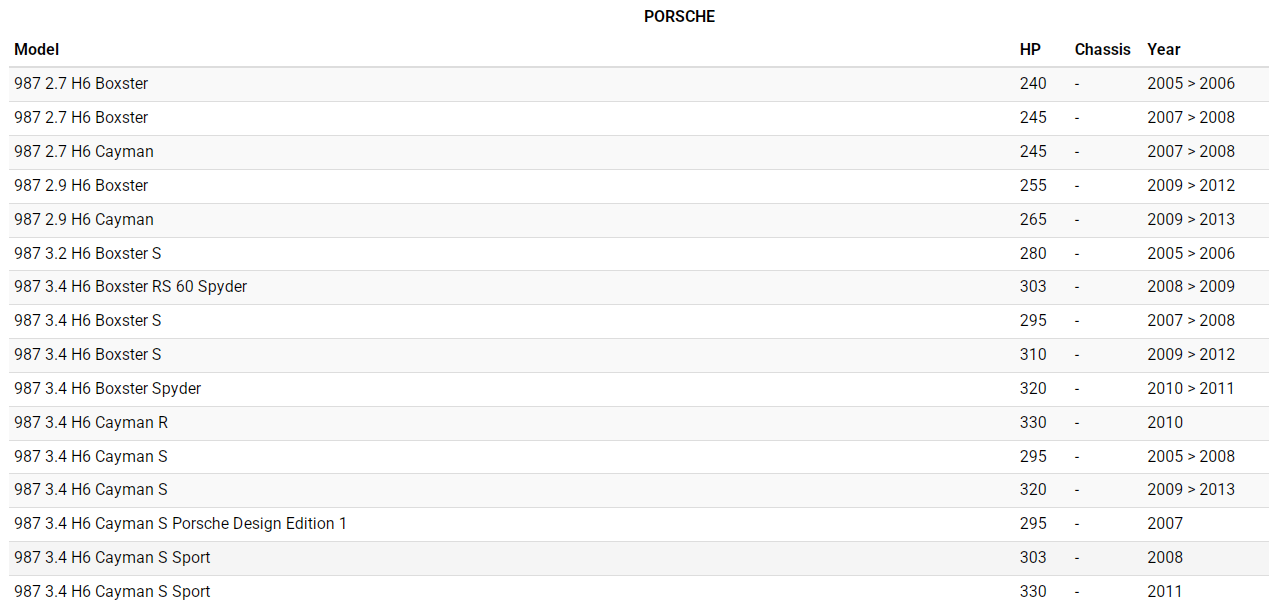Click the 310 HP value
This screenshot has width=1269, height=609.
1033,355
